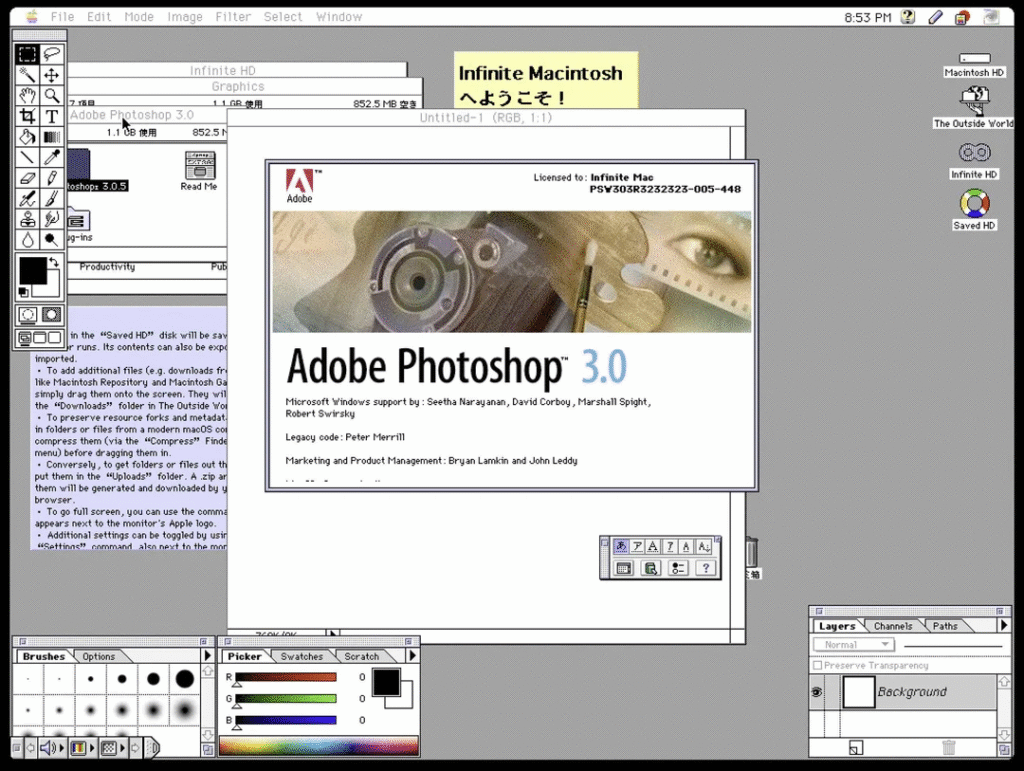The height and width of the screenshot is (771, 1024).
Task: Open the Filter menu
Action: (233, 17)
